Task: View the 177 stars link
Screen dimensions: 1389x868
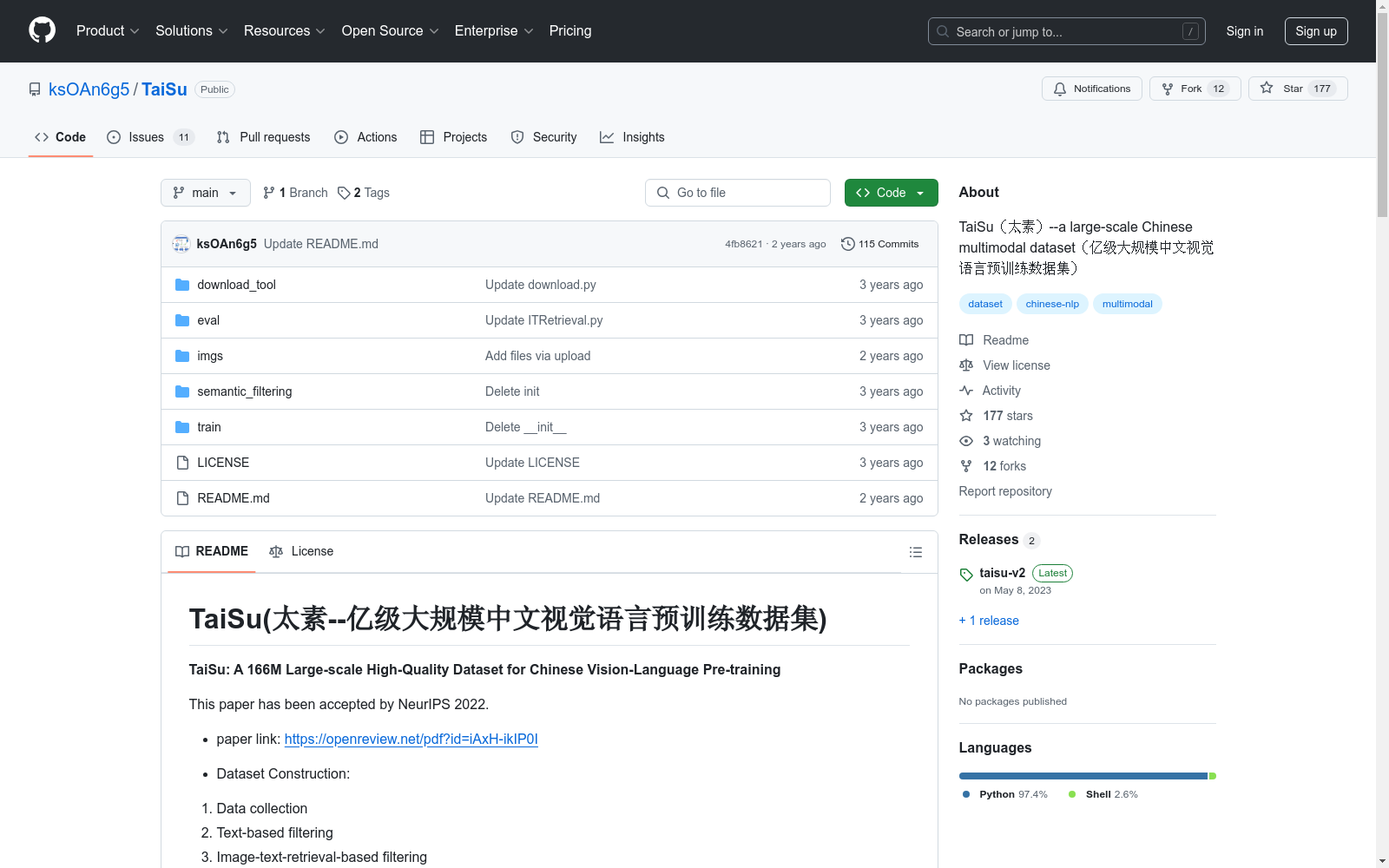Action: tap(997, 416)
